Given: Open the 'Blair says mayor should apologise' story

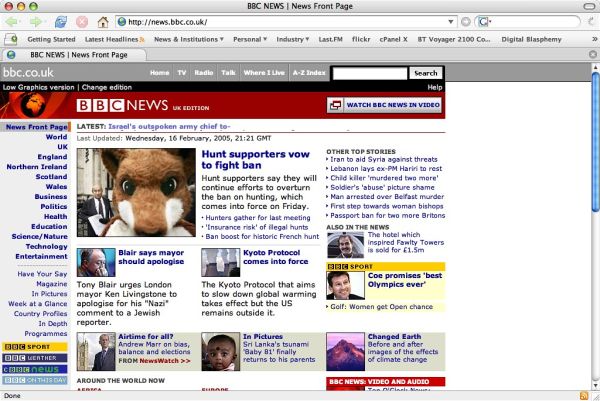Looking at the screenshot, I should coord(151,257).
